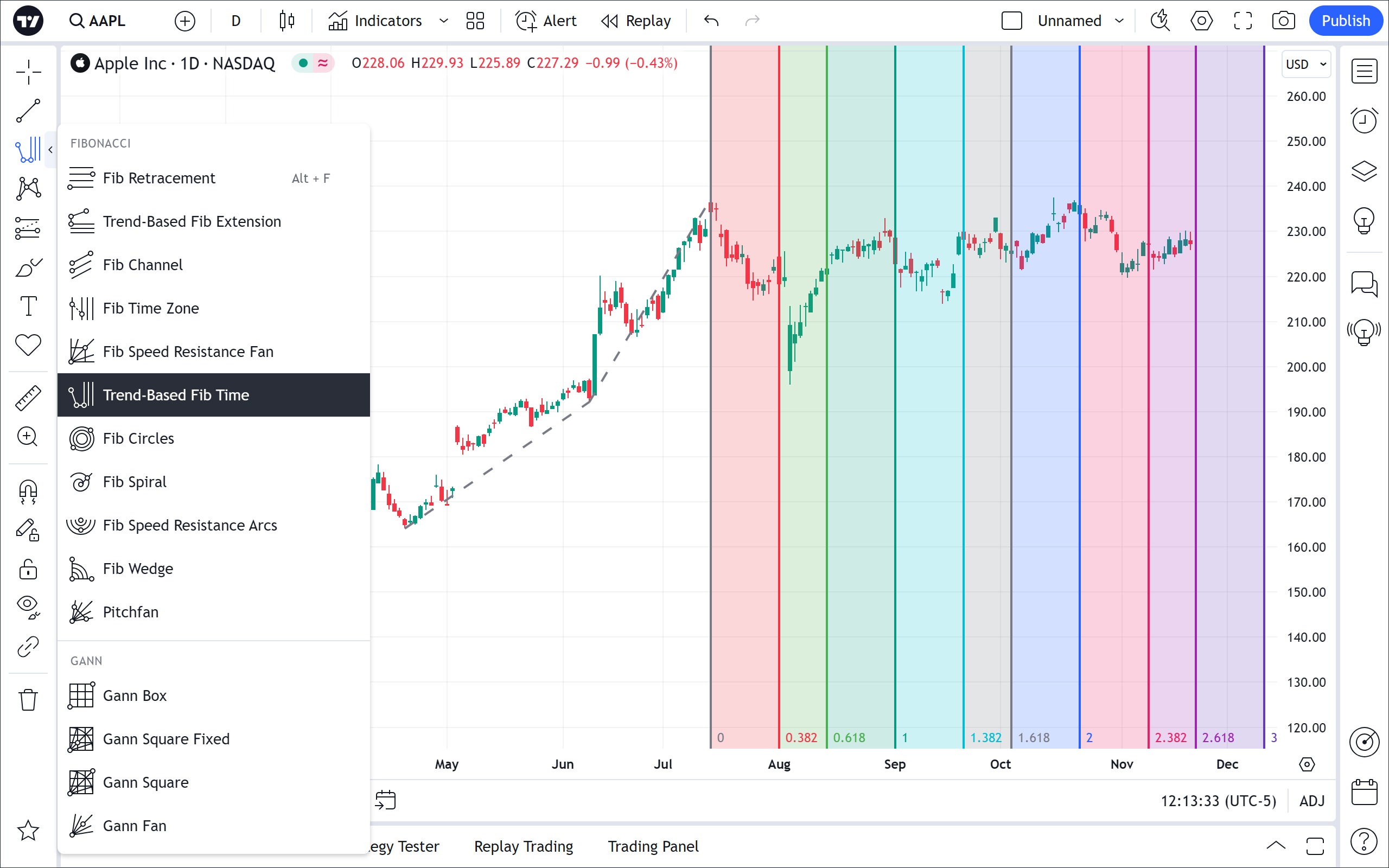Open the Fibonacci tools group in sidebar
The image size is (1389, 868).
(28, 149)
